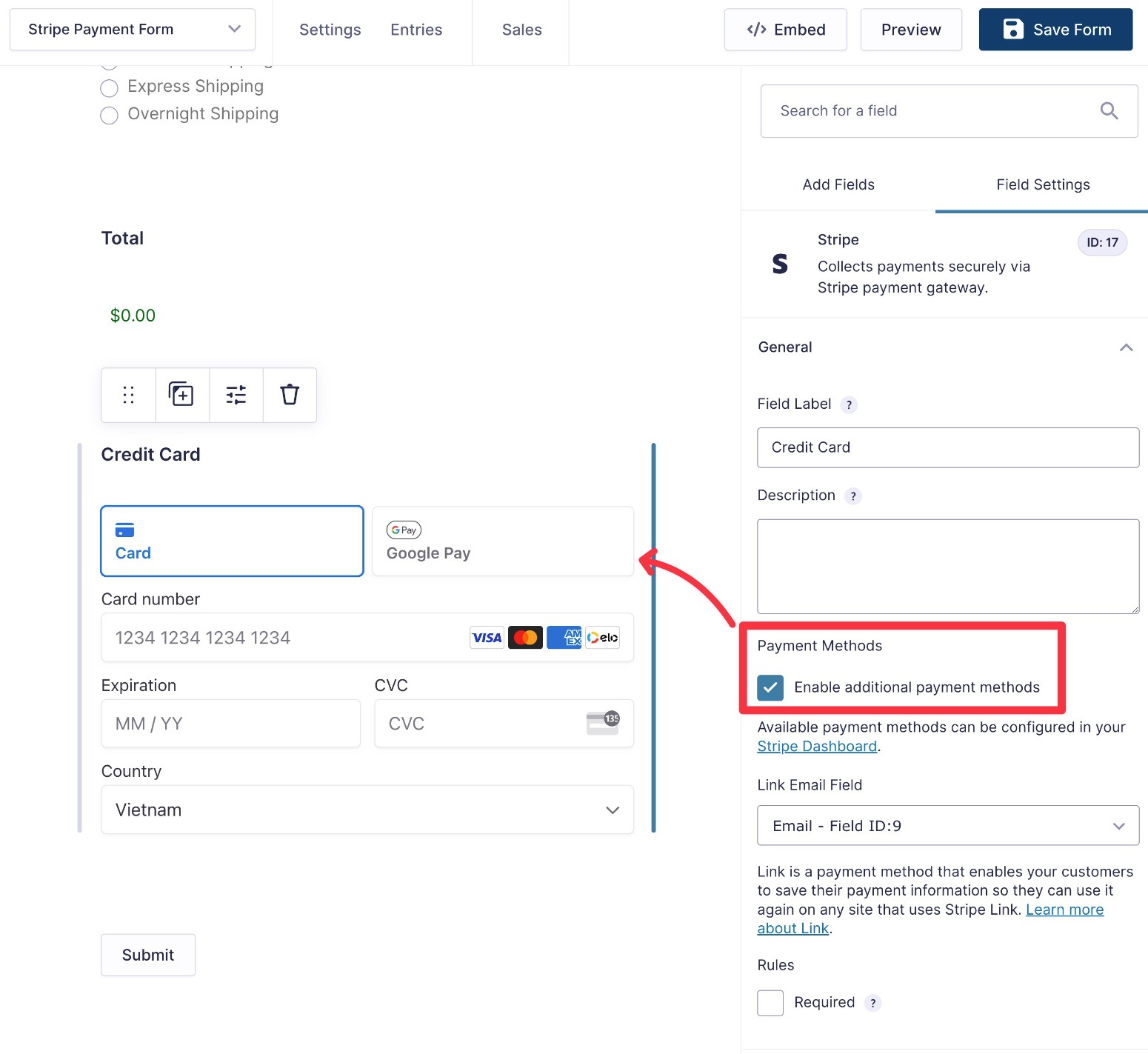Select the Google Pay payment method tab
Image resolution: width=1148 pixels, height=1054 pixels.
503,541
